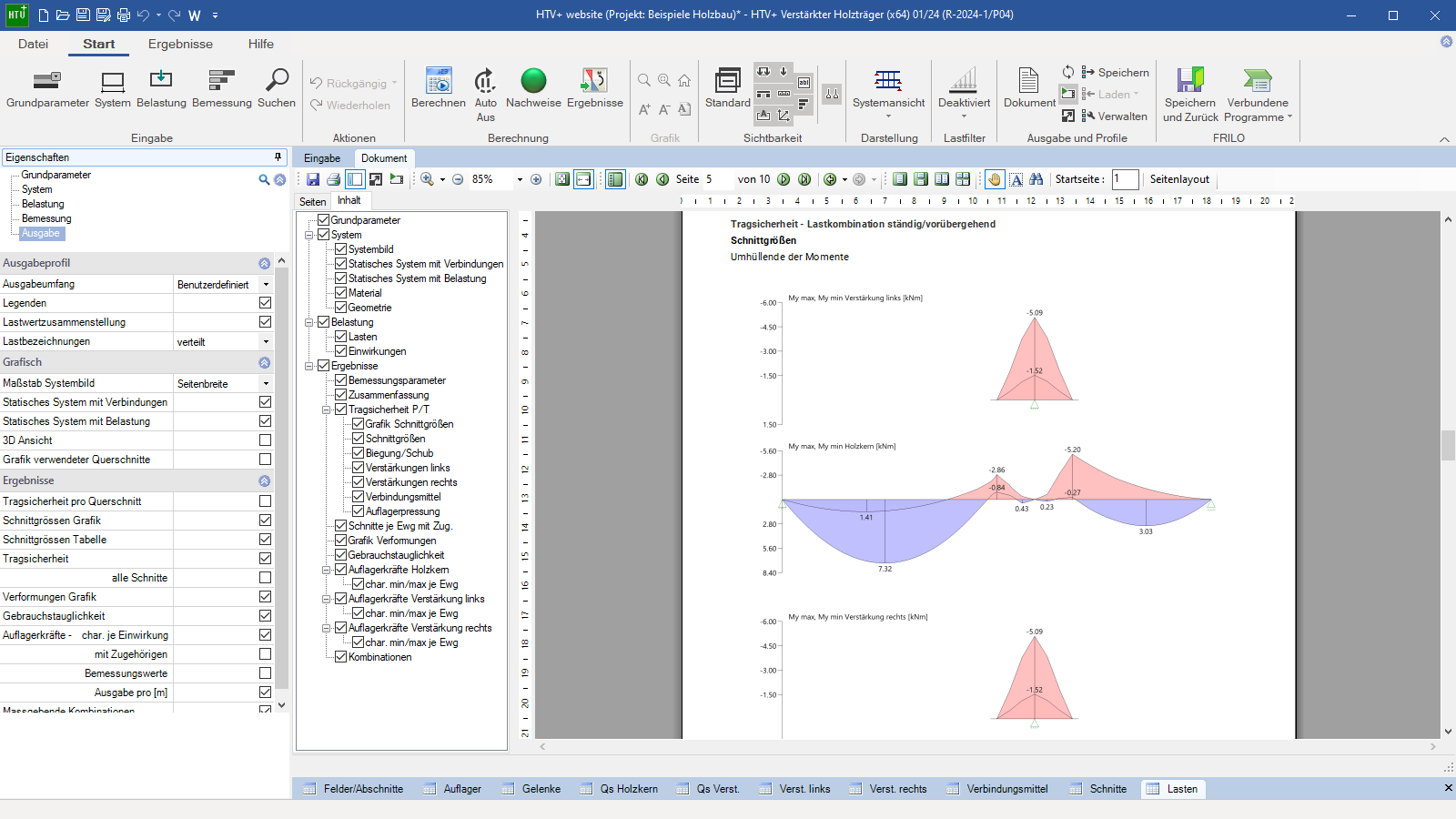Click the Seitenlayout button
Viewport: 1456px width, 819px height.
coord(1179,179)
